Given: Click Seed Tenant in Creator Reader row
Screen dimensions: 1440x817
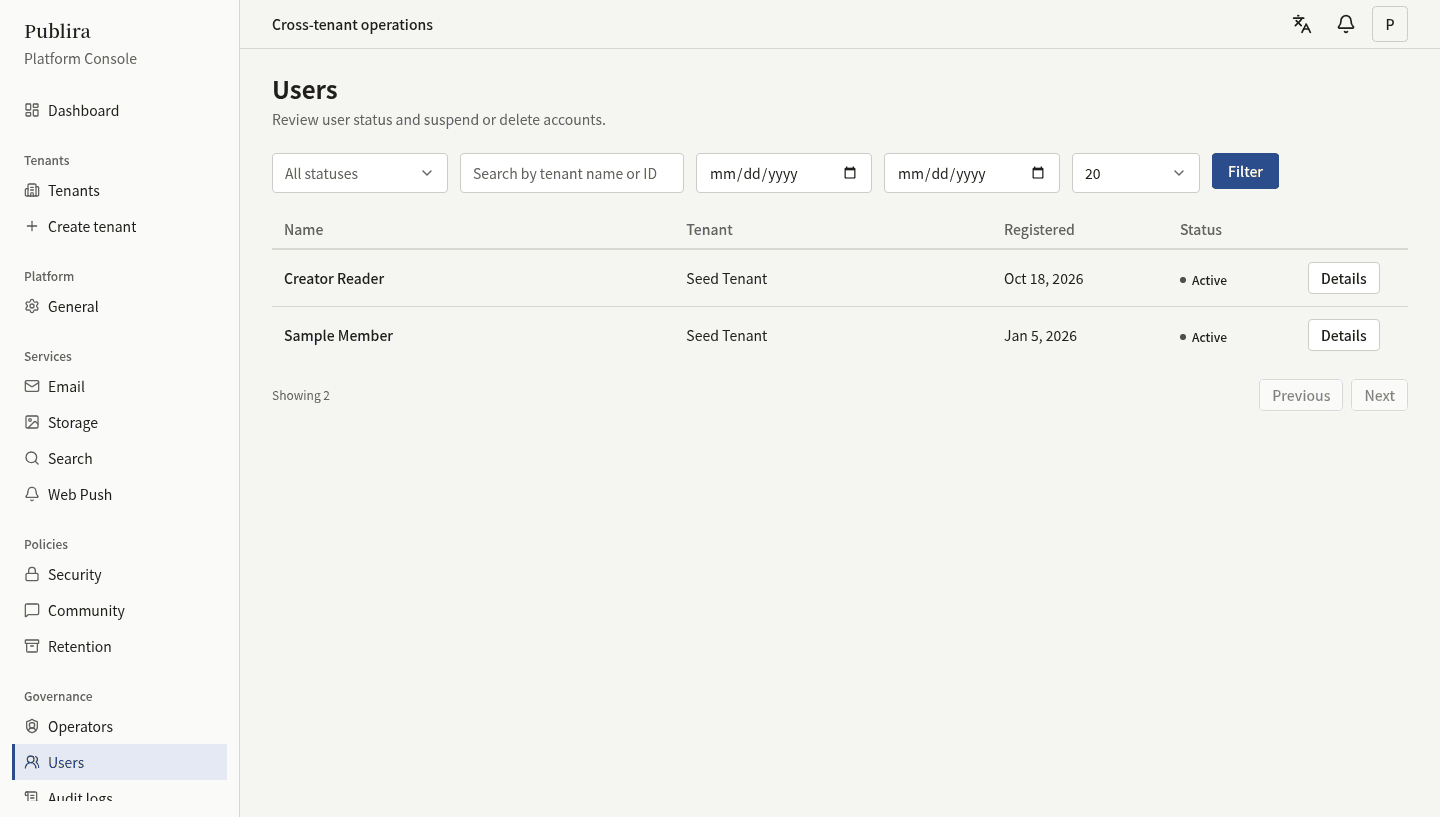Looking at the screenshot, I should click(726, 278).
